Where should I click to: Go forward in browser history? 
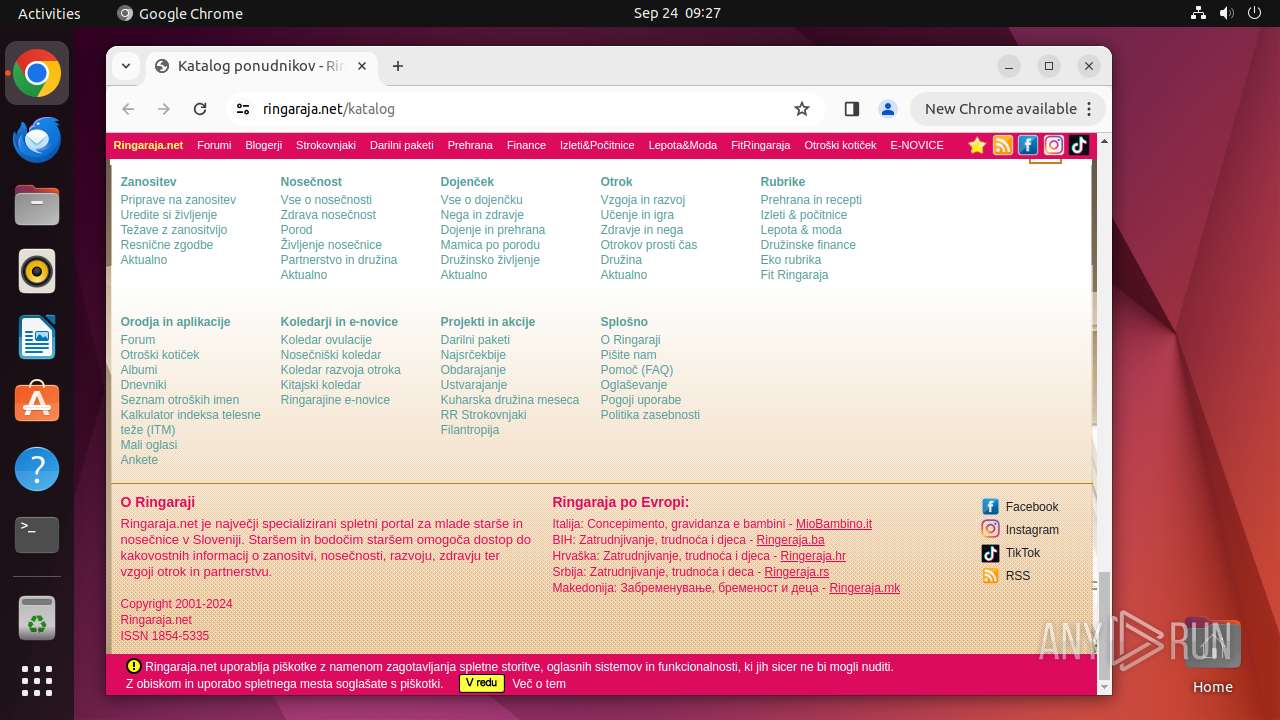[x=164, y=109]
